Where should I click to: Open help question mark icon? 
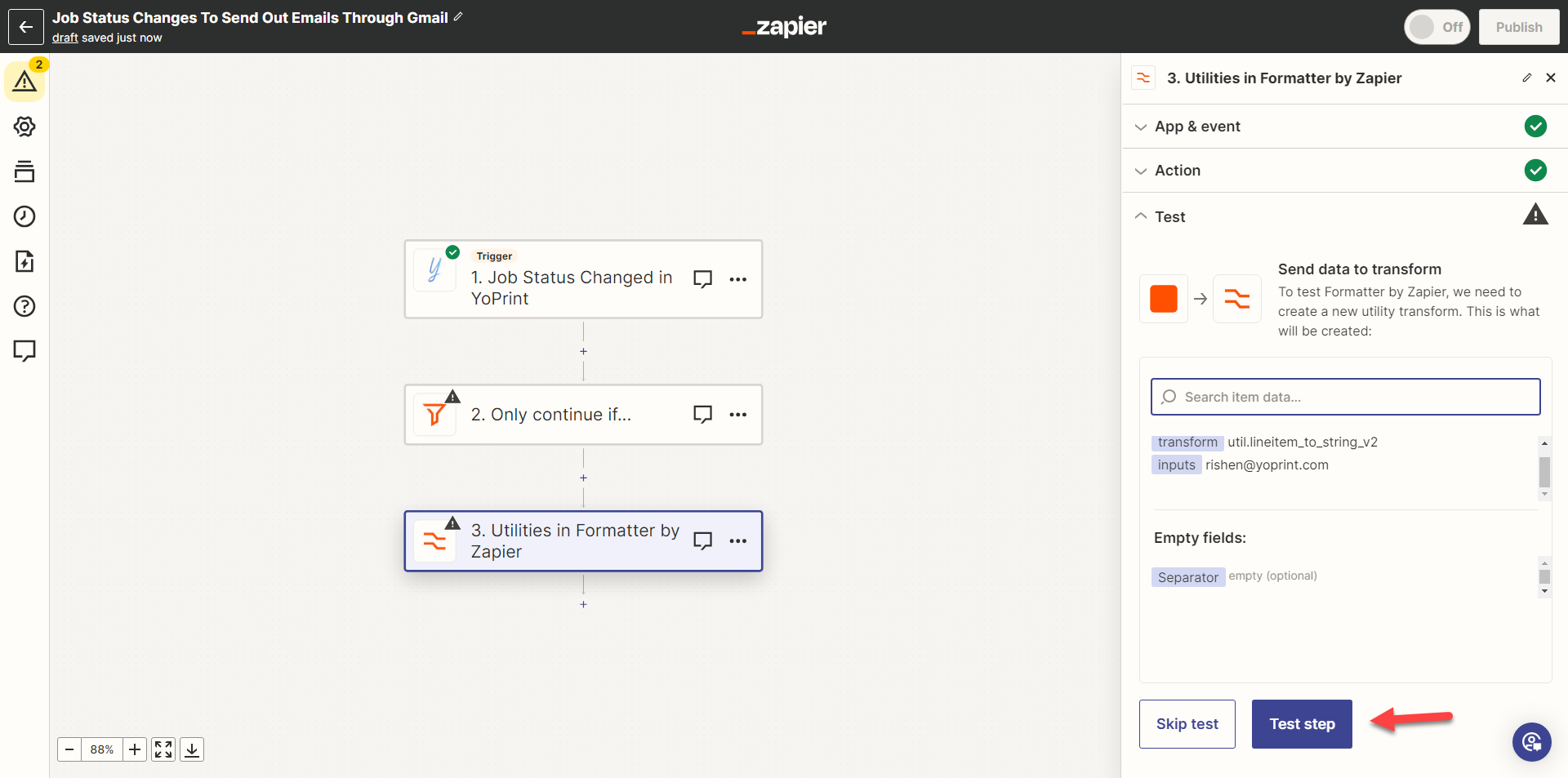point(24,306)
